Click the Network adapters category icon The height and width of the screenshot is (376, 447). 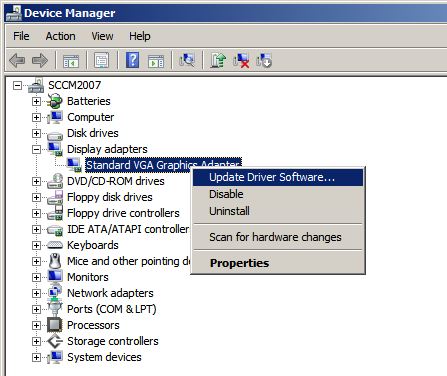tap(55, 292)
